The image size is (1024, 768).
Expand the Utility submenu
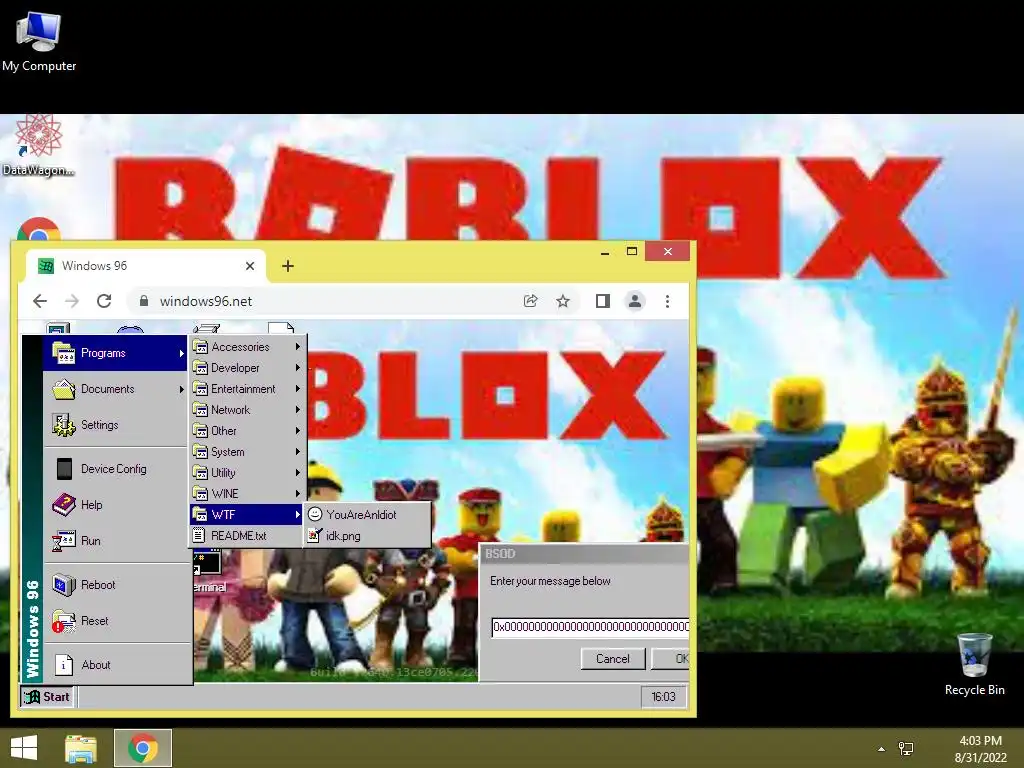coord(247,472)
